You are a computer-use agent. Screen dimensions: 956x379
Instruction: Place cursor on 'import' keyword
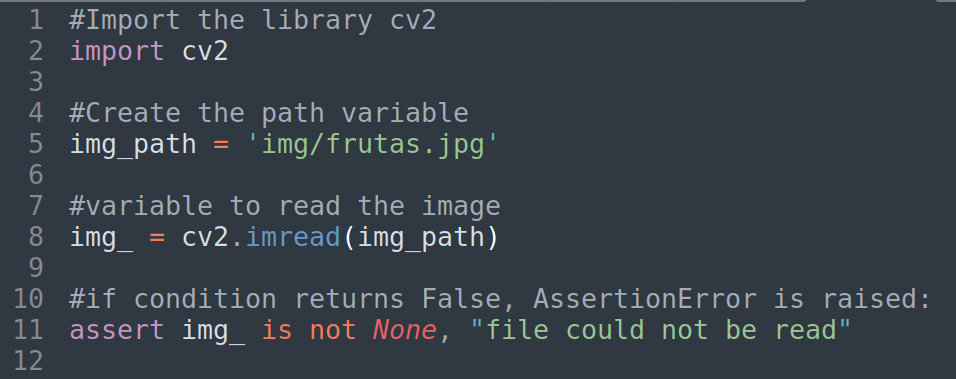point(117,51)
